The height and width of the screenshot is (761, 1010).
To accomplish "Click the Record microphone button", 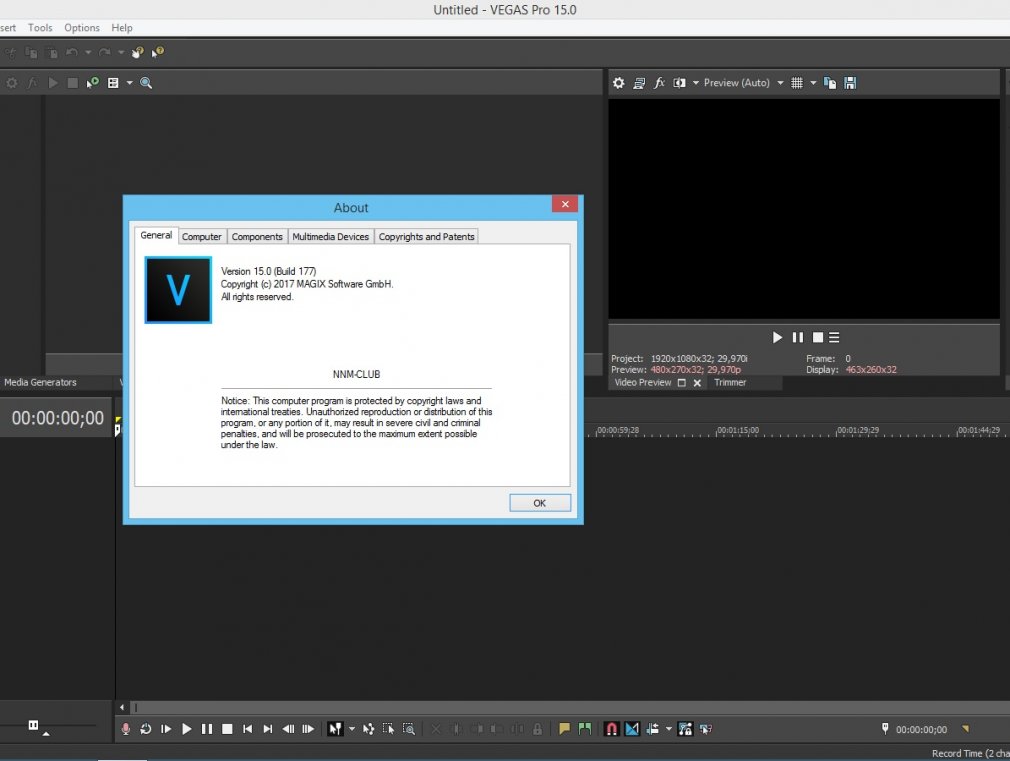I will (126, 729).
